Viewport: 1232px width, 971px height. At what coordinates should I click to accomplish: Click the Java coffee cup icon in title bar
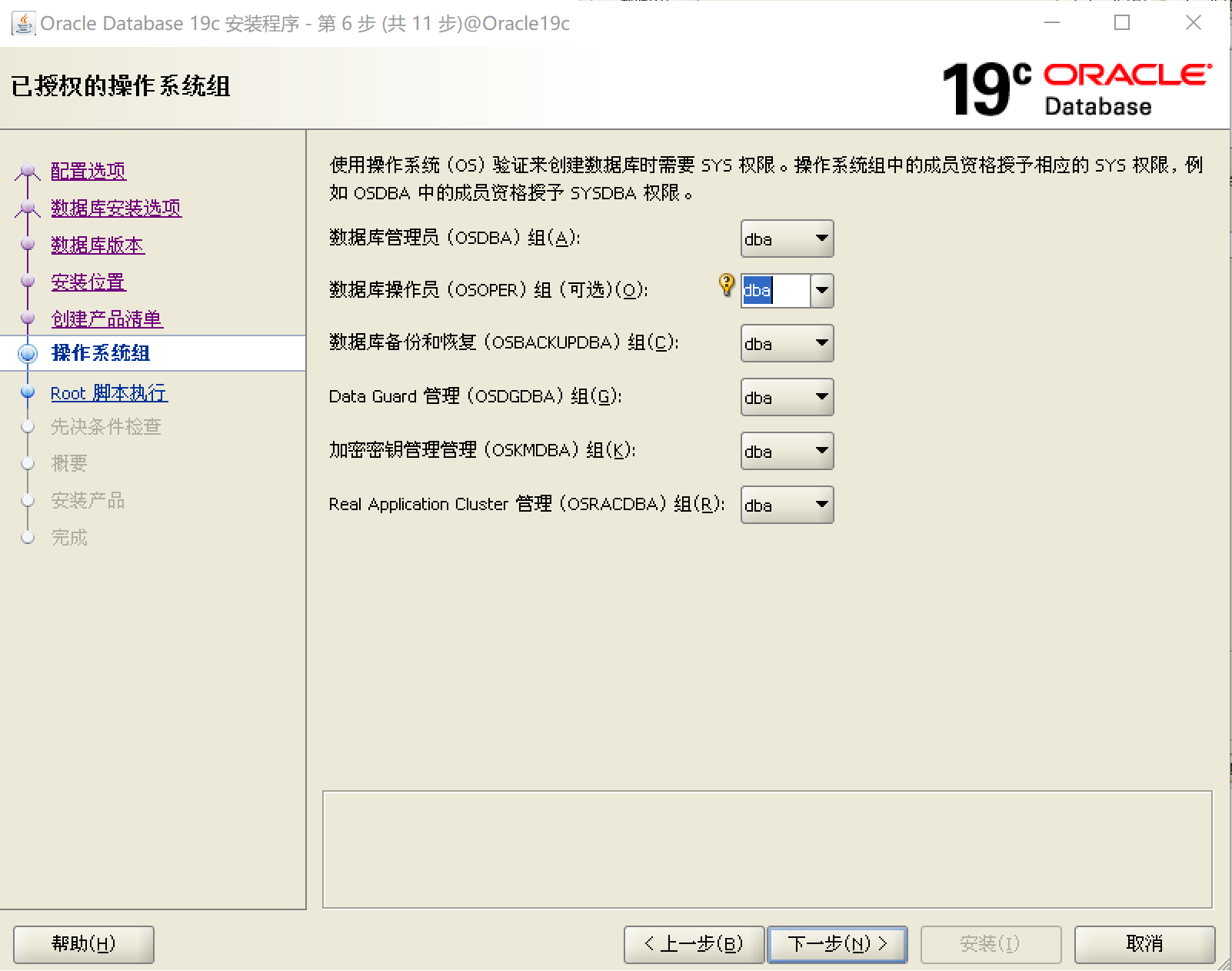tap(23, 23)
